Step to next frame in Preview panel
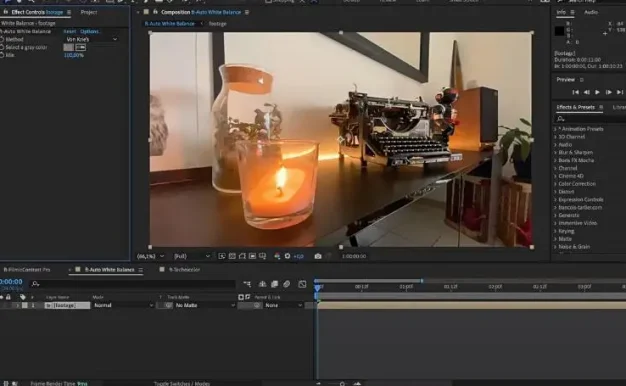 [608, 92]
